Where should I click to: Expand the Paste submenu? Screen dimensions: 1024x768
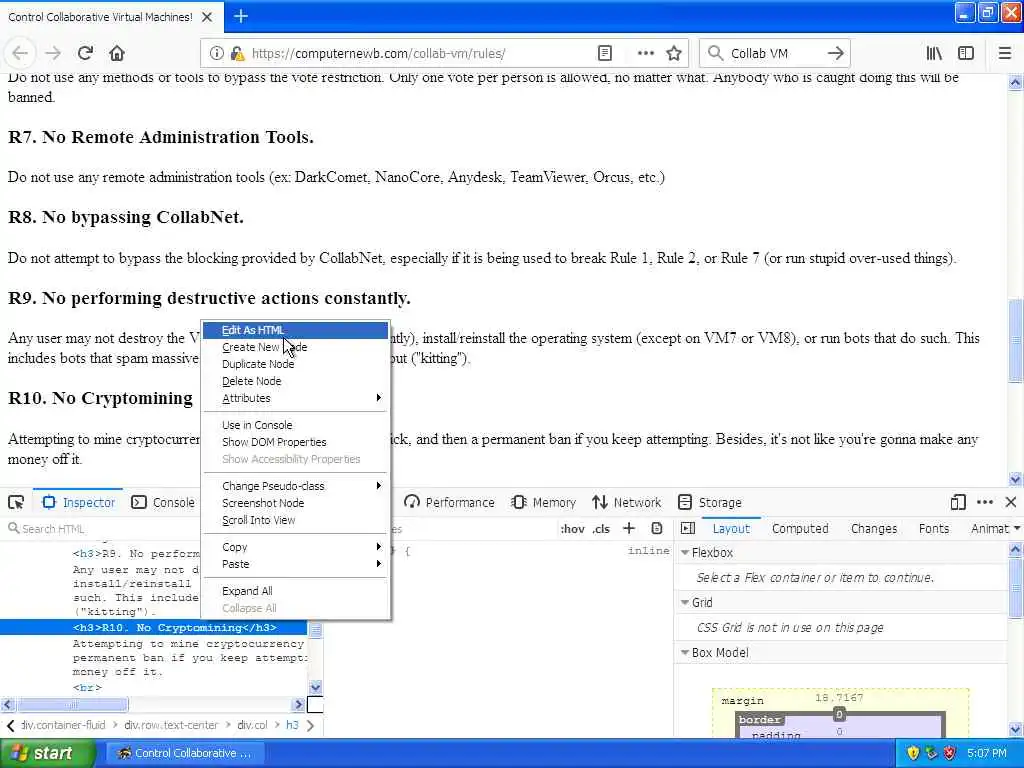coord(295,564)
